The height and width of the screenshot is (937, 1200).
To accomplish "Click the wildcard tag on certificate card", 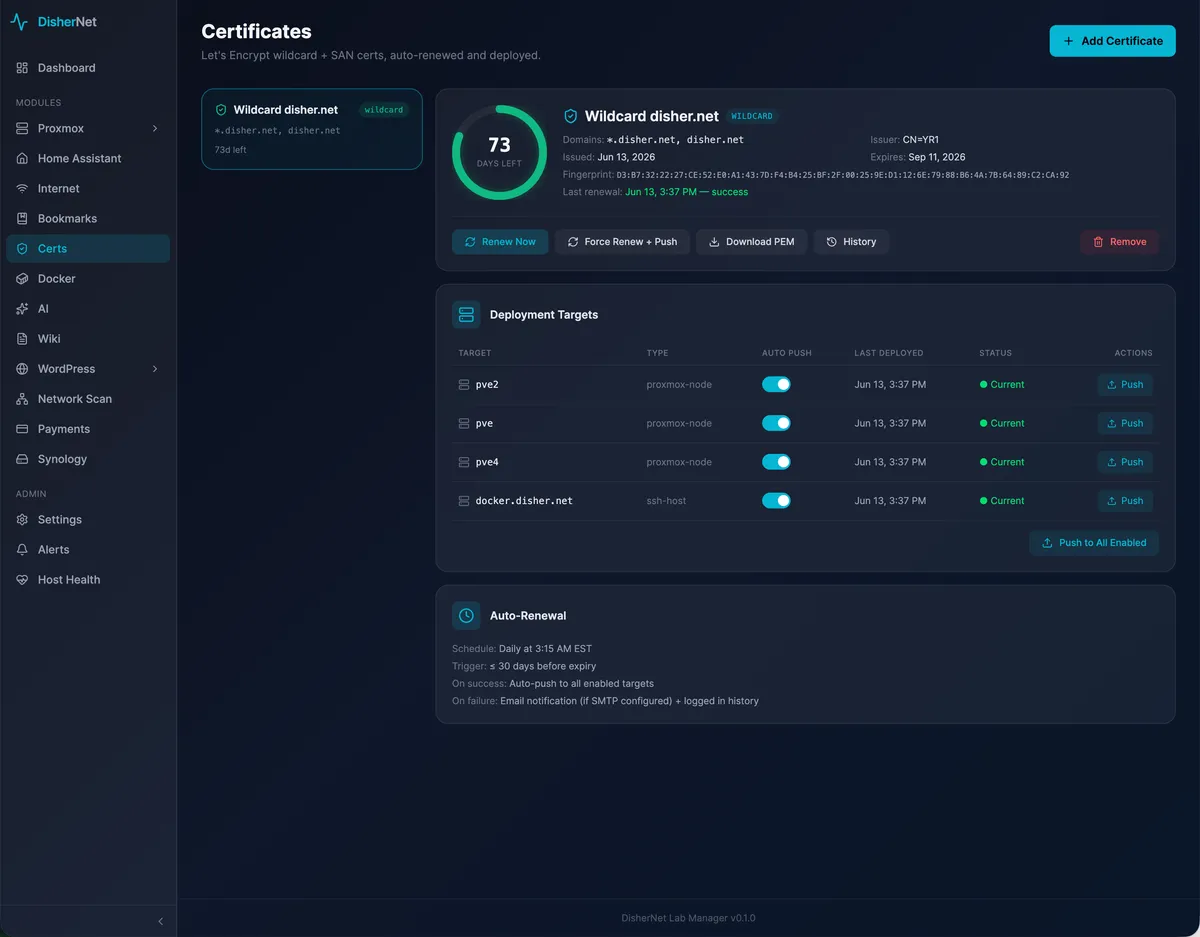I will pos(384,110).
